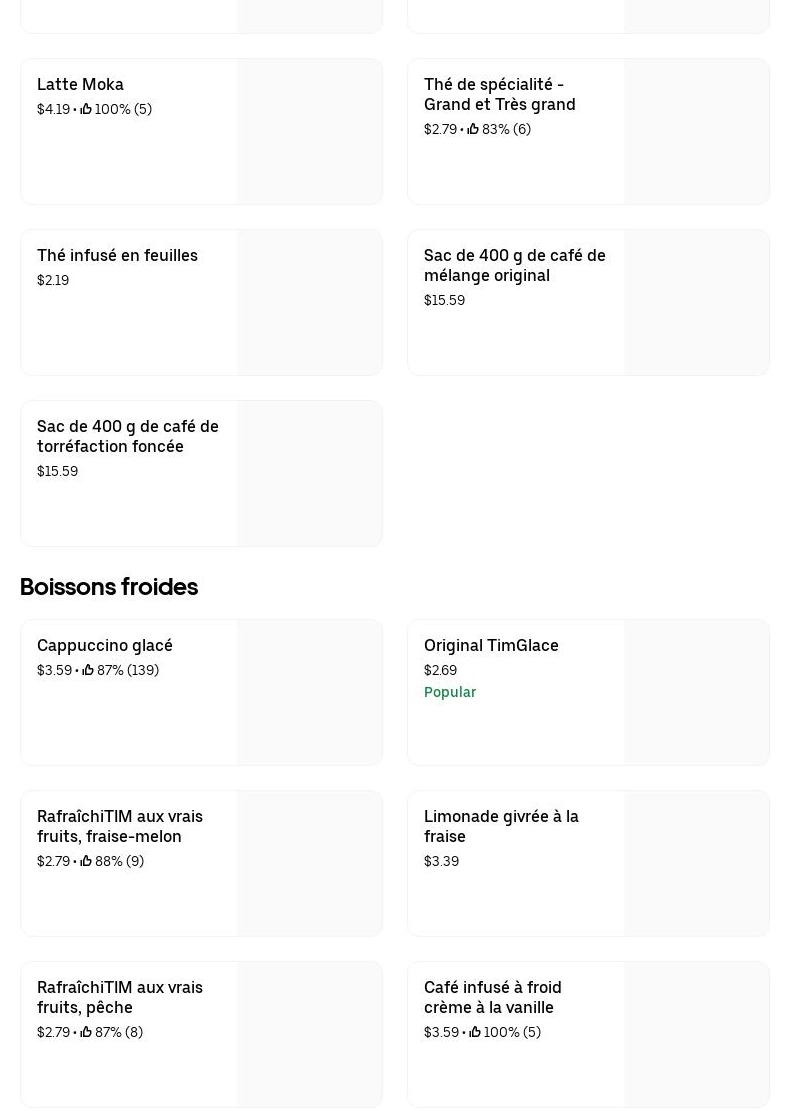Click thumbs-up icon on Cappuccino glacé
Viewport: 804px width, 1111px height.
88,670
